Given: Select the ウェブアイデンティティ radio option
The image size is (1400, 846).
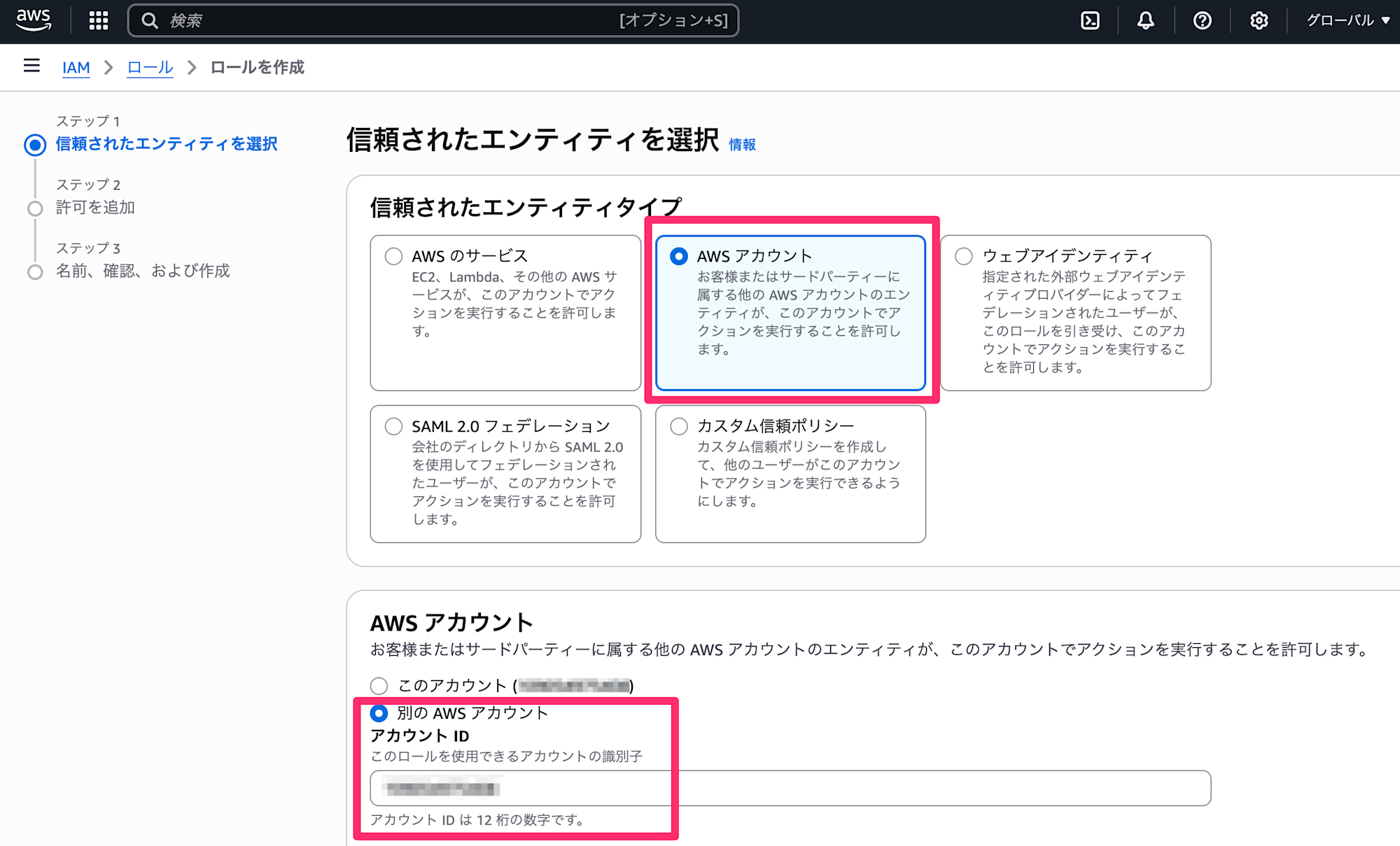Looking at the screenshot, I should coord(964,256).
